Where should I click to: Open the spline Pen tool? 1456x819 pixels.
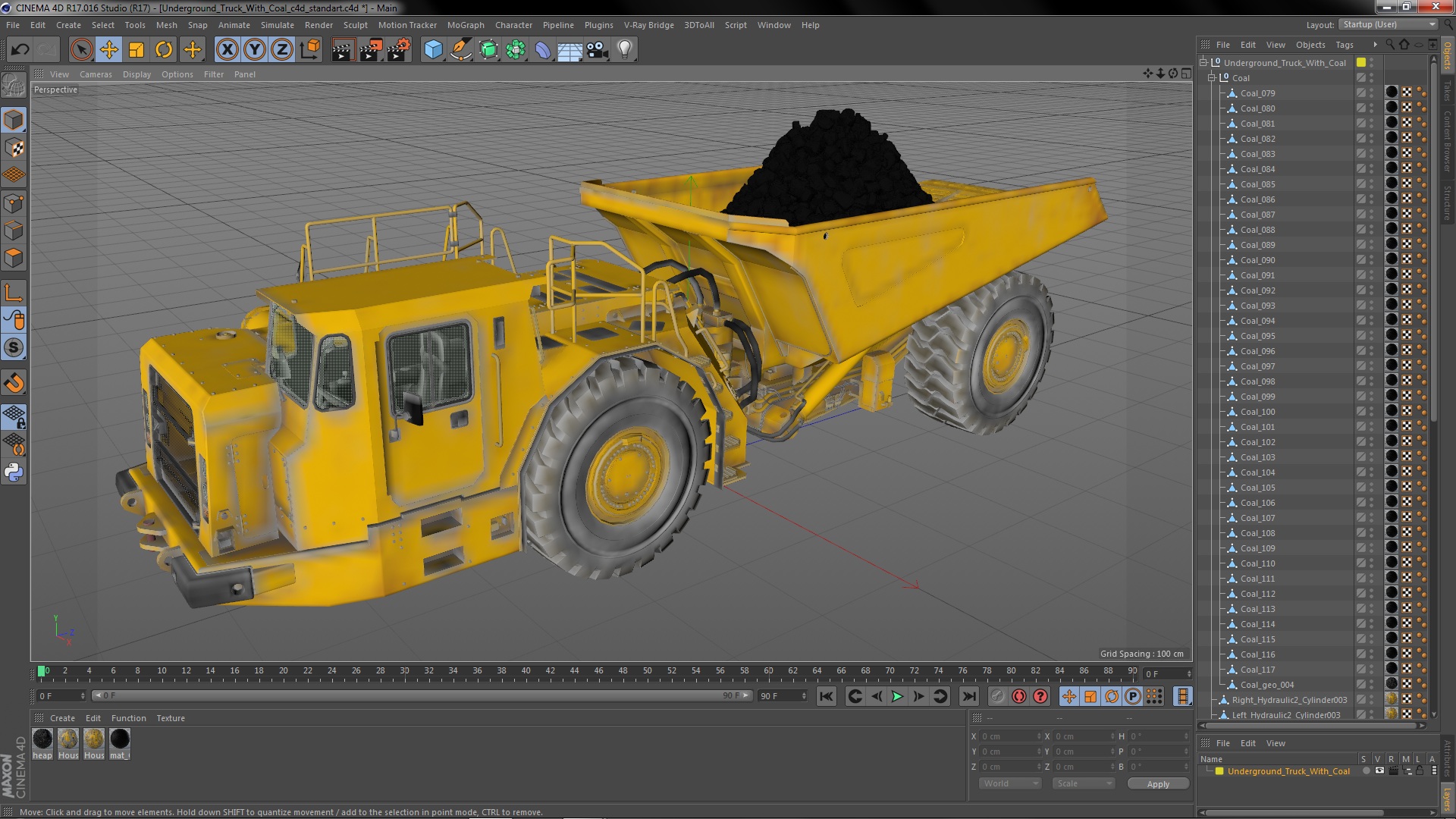[461, 50]
